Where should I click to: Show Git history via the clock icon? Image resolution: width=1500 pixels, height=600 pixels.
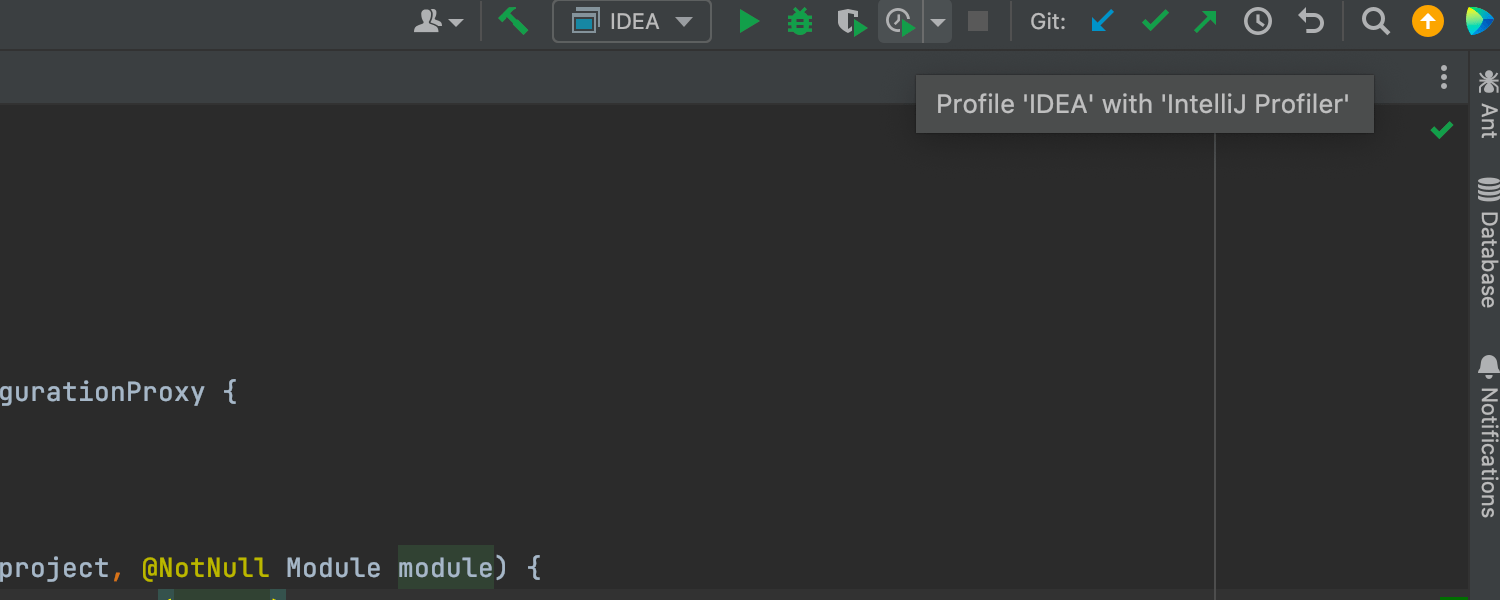click(1258, 21)
